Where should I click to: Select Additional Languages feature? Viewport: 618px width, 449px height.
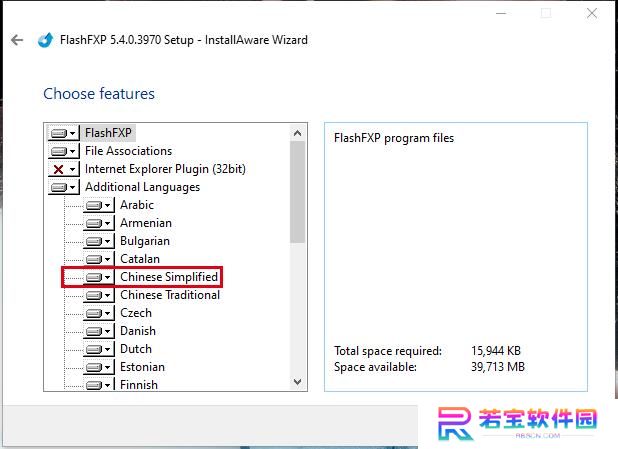pos(142,187)
